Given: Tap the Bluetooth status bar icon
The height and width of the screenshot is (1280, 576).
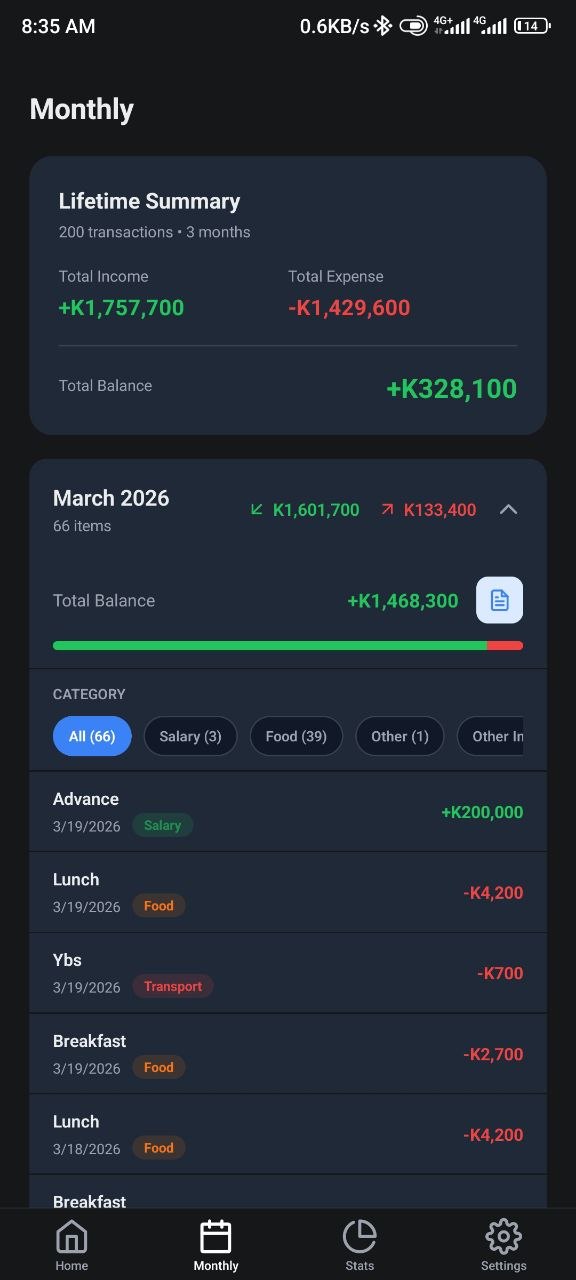Looking at the screenshot, I should [x=381, y=25].
